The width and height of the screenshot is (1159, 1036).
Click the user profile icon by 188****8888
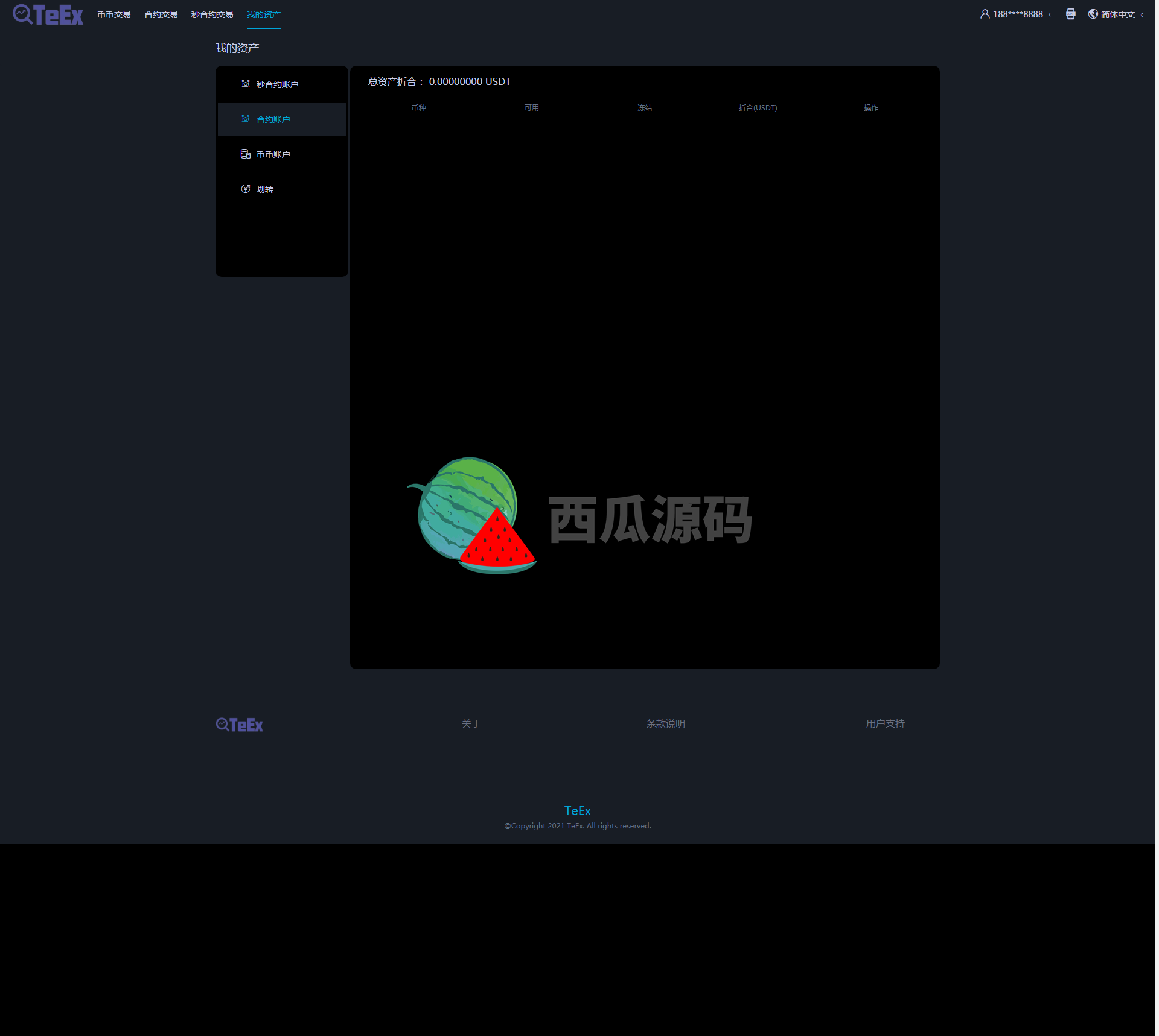point(985,14)
